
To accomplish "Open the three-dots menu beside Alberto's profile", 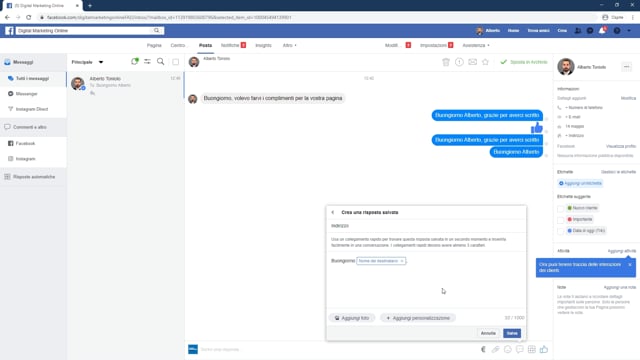I will (x=627, y=67).
